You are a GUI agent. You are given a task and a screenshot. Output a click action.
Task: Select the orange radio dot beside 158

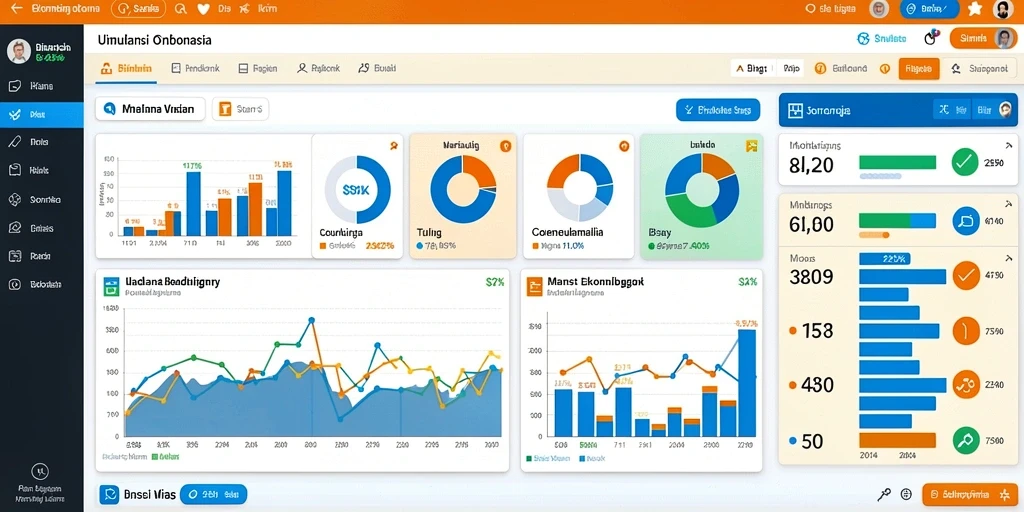pos(793,331)
